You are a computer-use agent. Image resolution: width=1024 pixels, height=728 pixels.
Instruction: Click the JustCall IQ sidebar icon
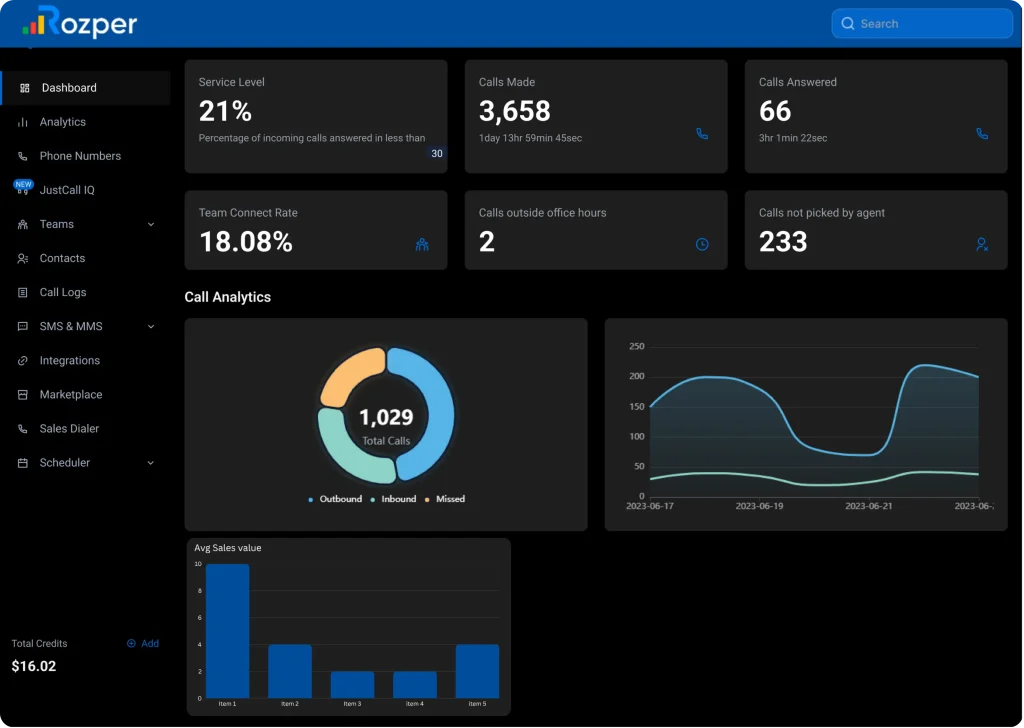[23, 189]
